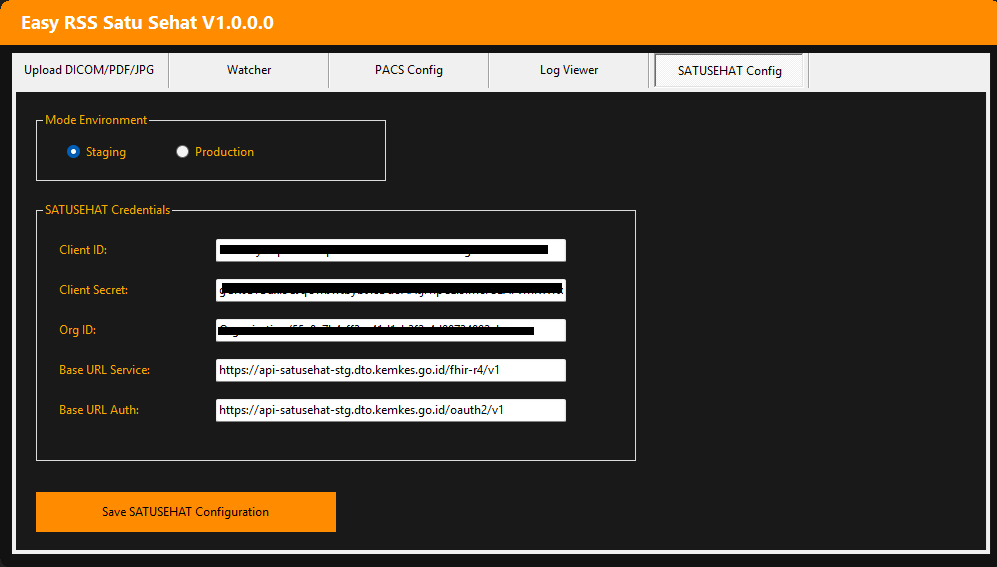Open the Log Viewer tab

(568, 70)
